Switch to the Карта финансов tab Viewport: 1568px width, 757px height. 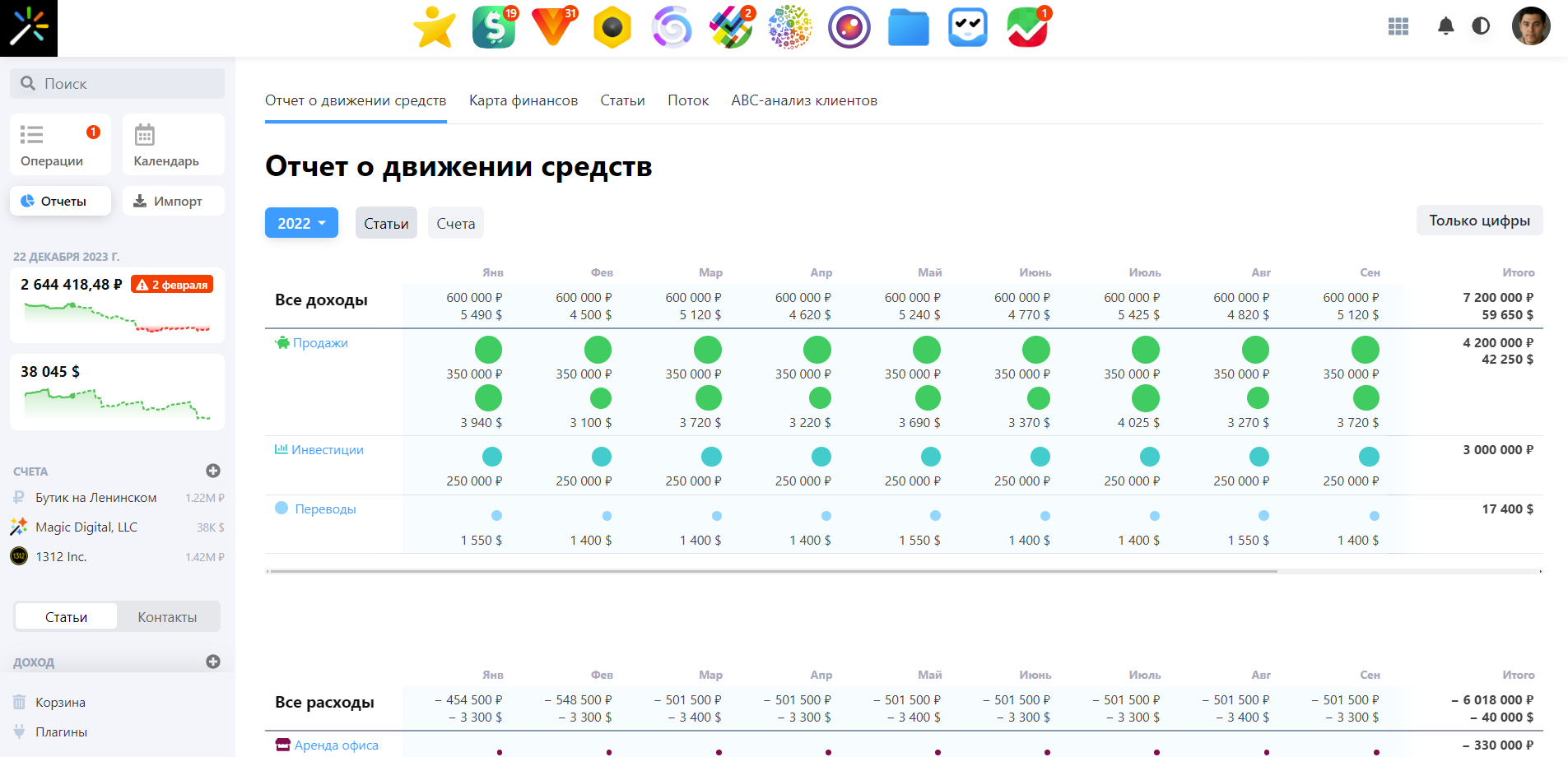click(522, 100)
